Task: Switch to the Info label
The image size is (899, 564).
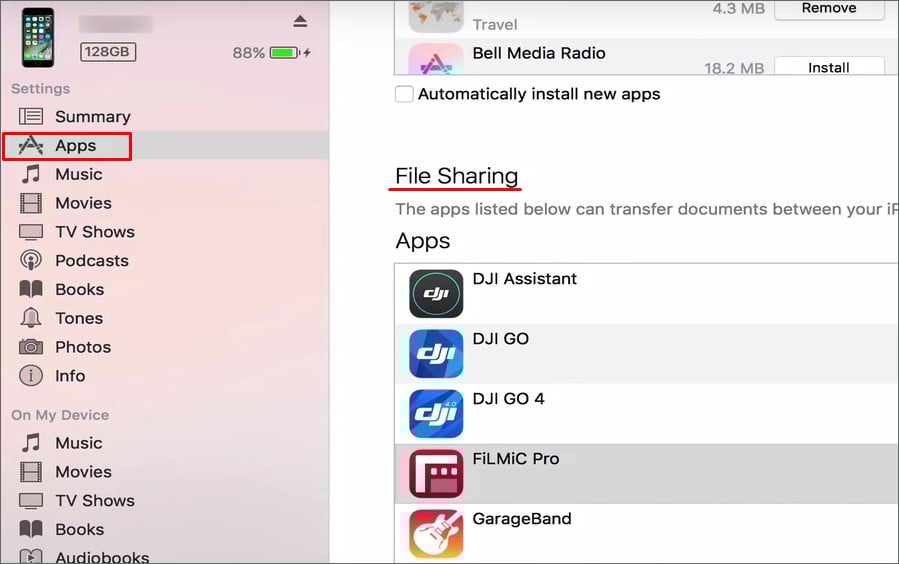Action: coord(70,376)
